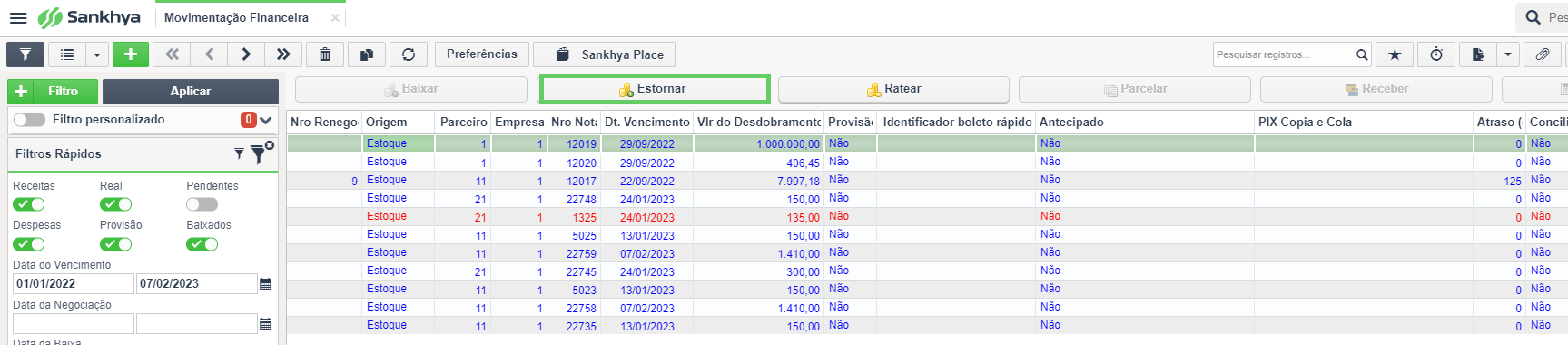Edit Vencimento start date 01/01/2022

click(x=74, y=283)
